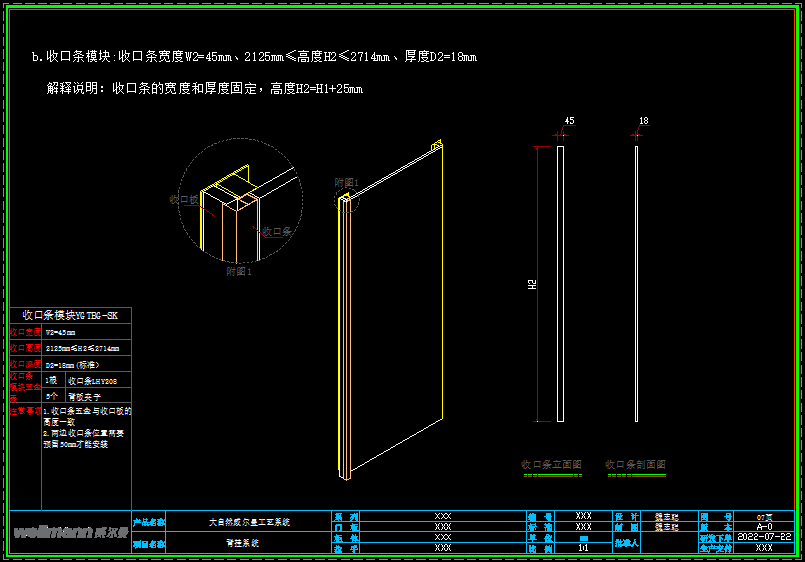Select the A-0 version cell
The image size is (805, 562).
click(x=764, y=526)
